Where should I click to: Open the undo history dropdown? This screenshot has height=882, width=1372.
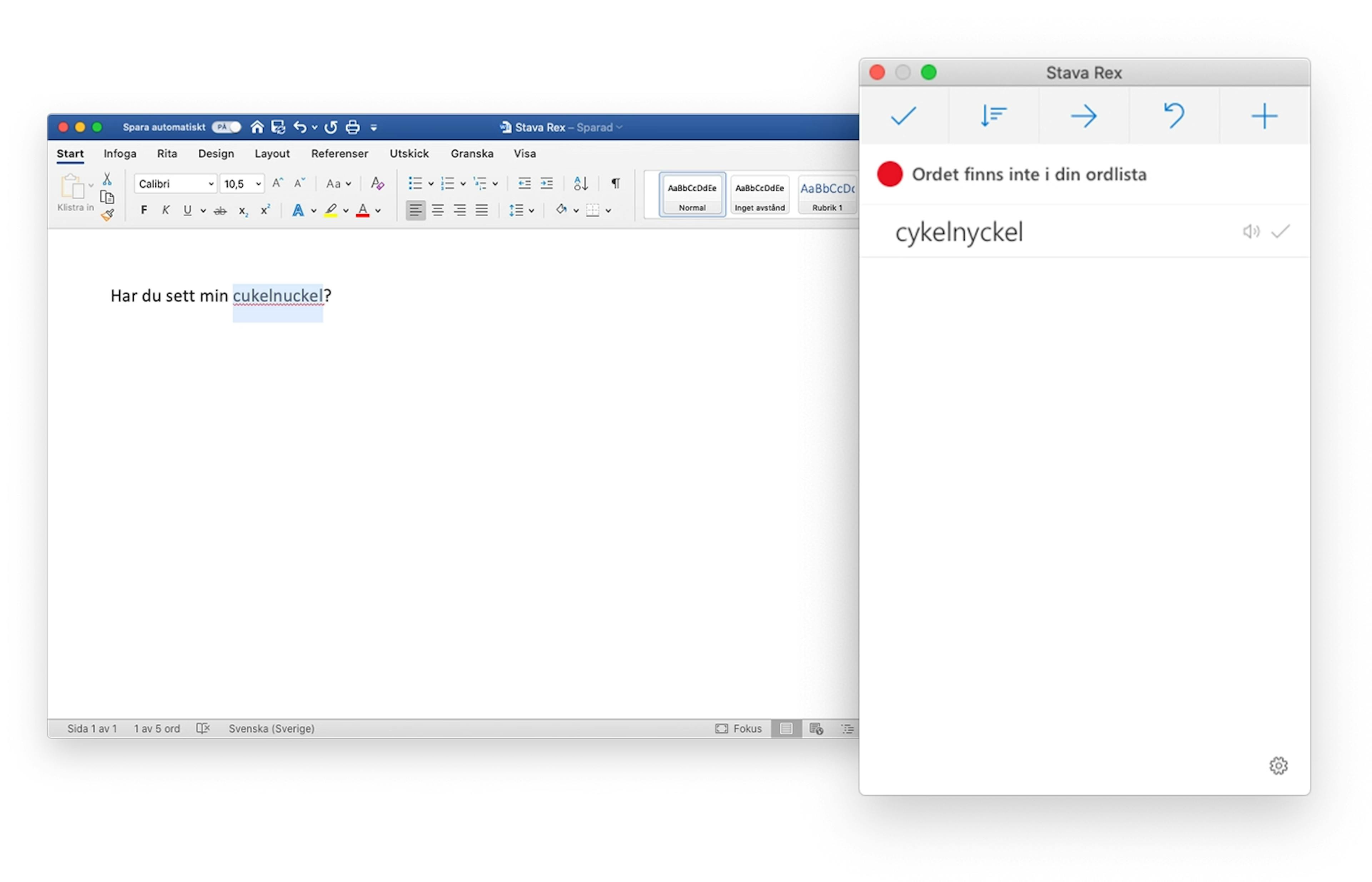point(314,128)
